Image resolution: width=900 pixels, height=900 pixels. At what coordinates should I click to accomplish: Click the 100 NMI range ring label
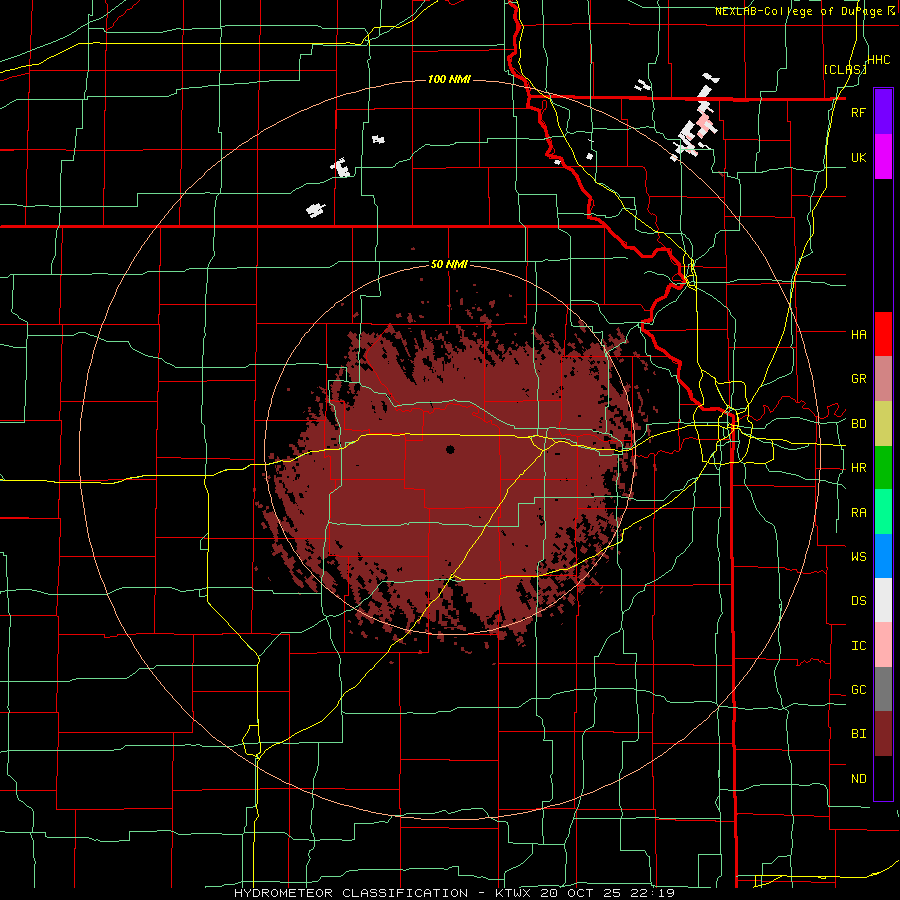pos(449,79)
